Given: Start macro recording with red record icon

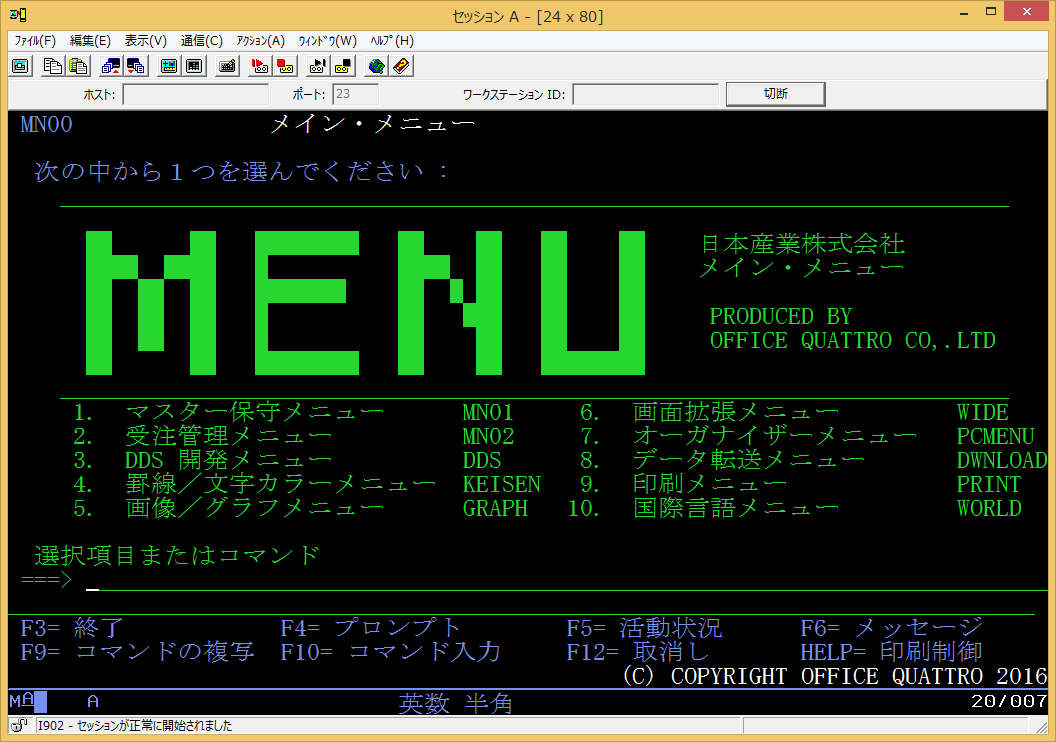Looking at the screenshot, I should [260, 66].
